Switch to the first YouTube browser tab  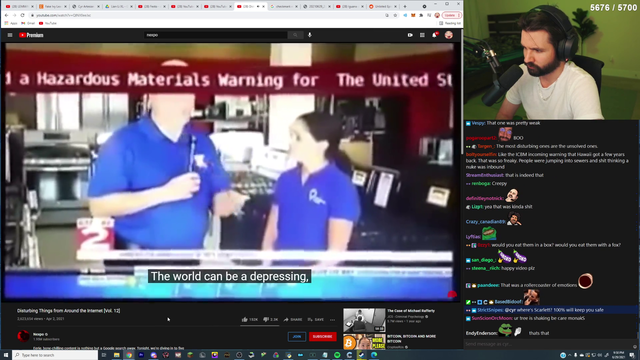(x=19, y=7)
